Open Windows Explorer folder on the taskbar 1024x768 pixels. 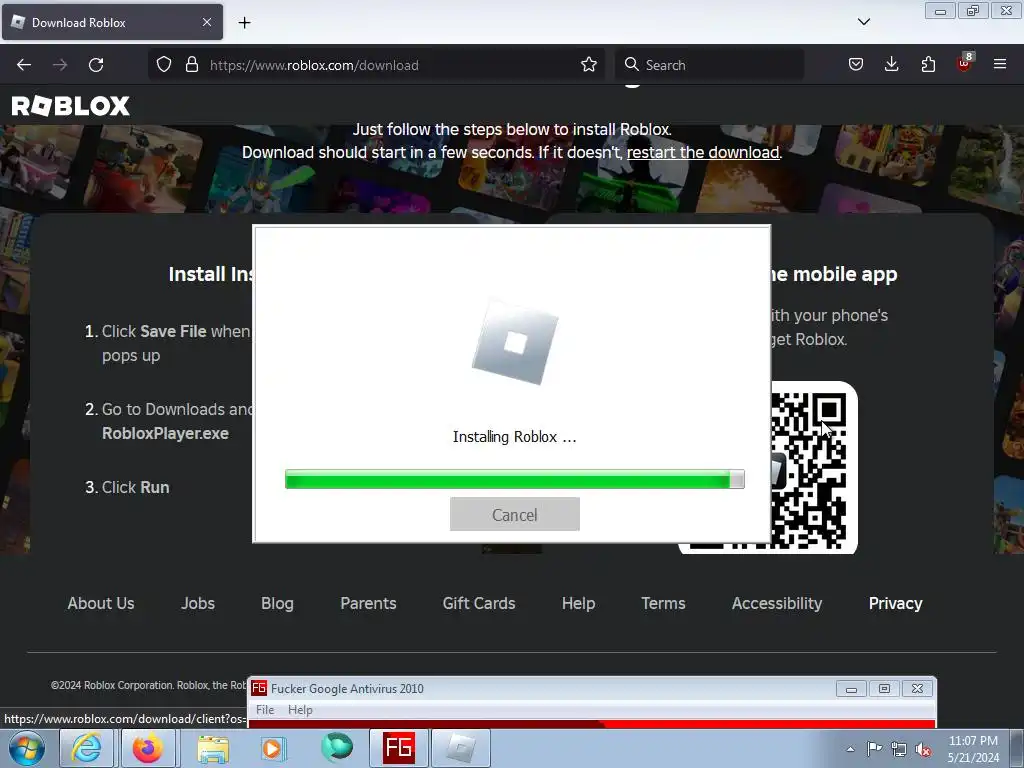(x=213, y=748)
